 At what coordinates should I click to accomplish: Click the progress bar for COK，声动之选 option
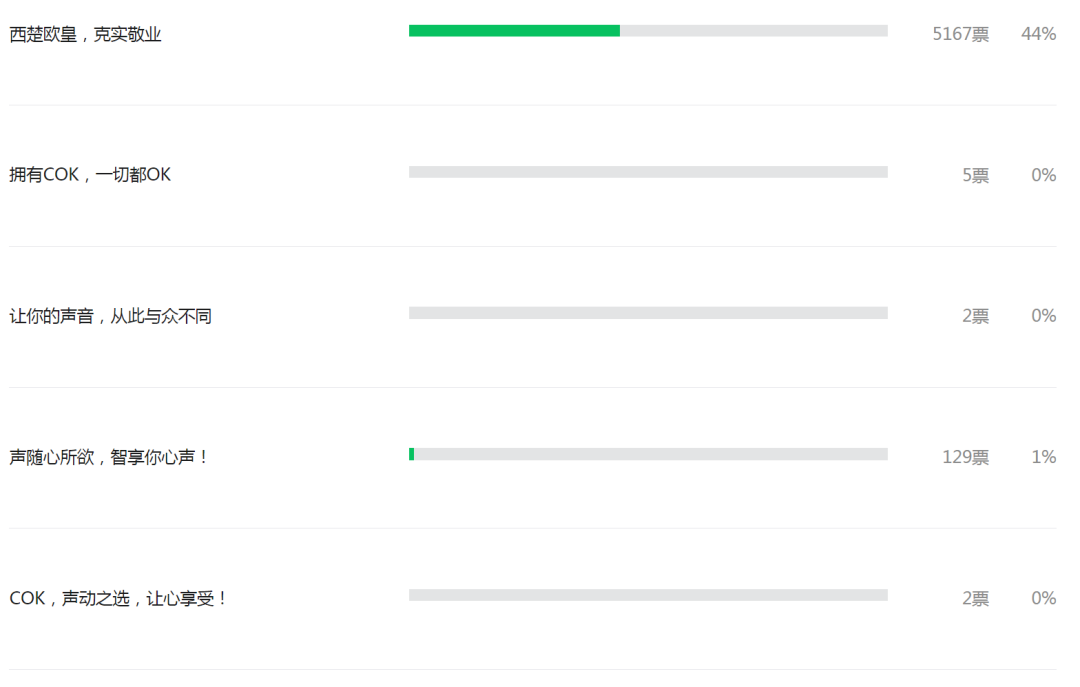coord(648,595)
